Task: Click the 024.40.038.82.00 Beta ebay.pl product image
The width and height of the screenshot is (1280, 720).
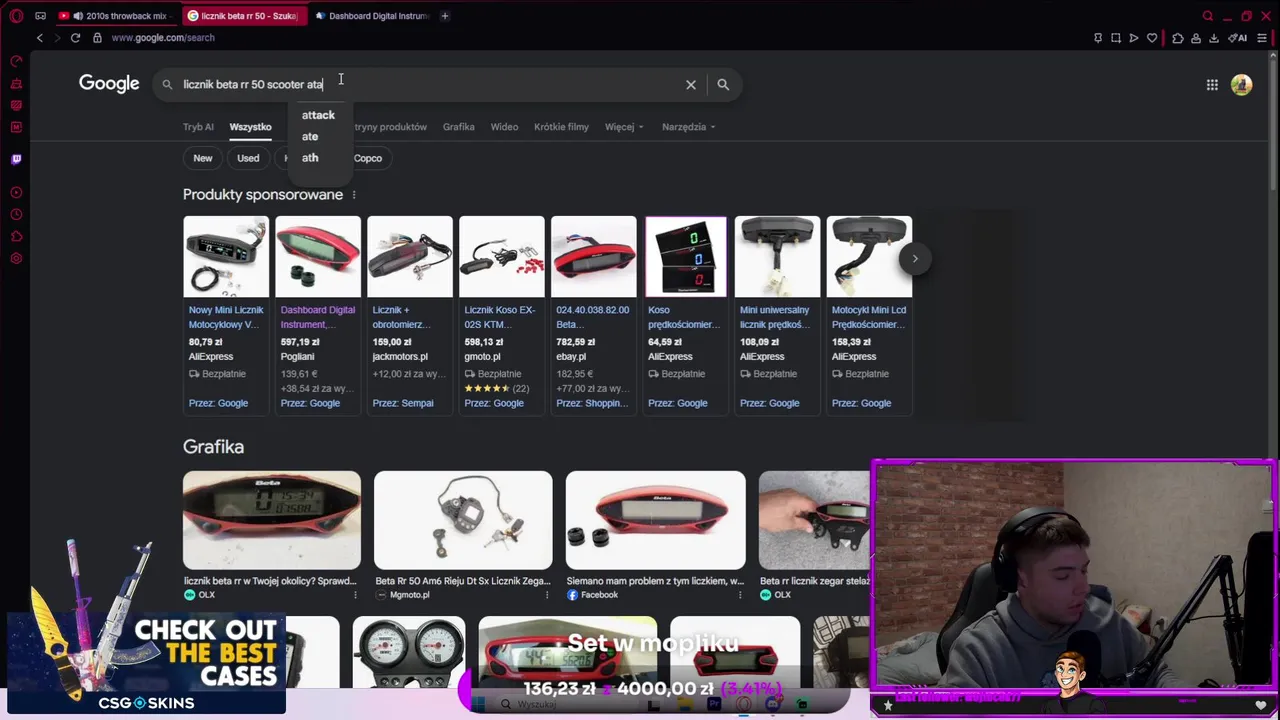Action: [x=594, y=256]
